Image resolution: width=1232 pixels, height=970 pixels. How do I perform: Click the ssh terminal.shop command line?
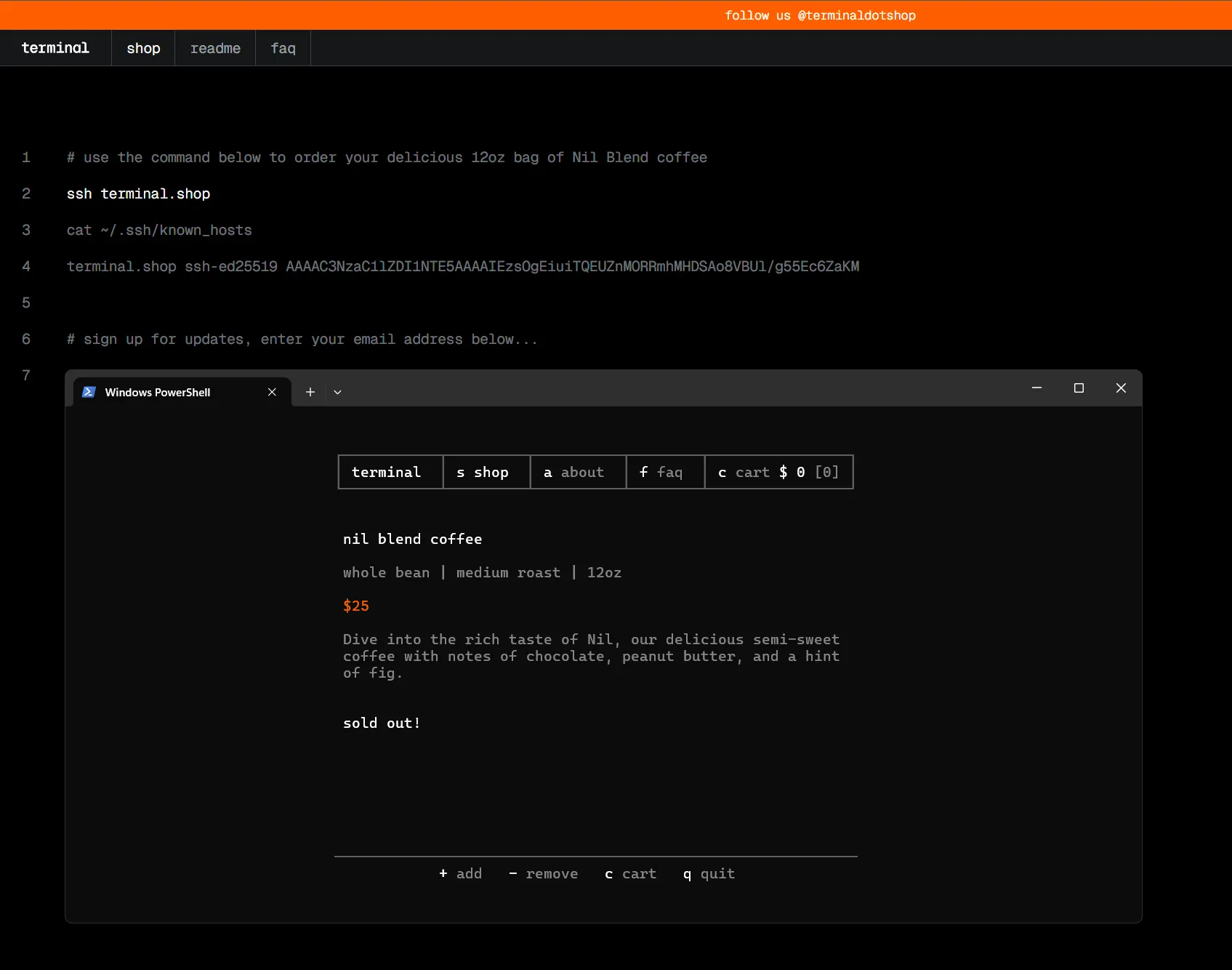point(138,194)
